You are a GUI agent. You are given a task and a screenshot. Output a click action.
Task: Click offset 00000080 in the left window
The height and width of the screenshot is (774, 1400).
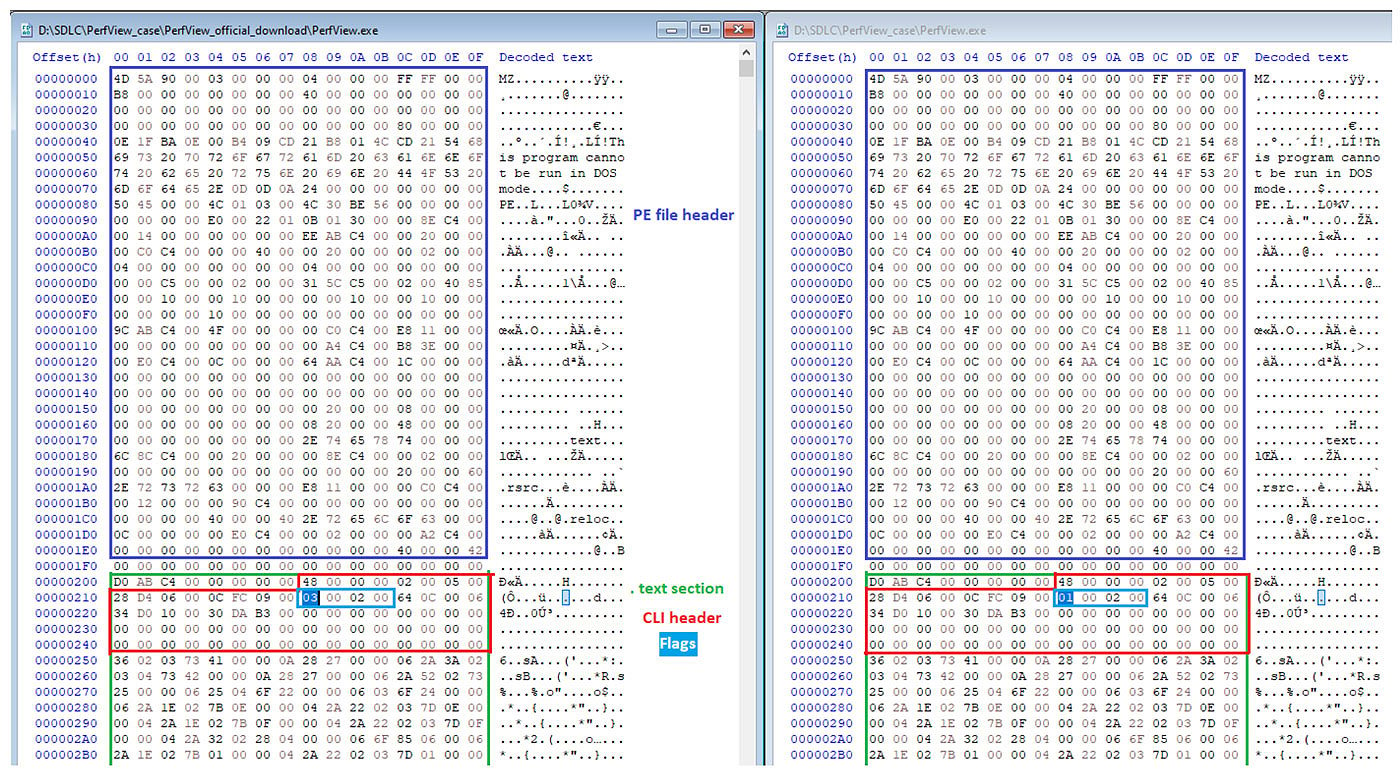pos(66,206)
